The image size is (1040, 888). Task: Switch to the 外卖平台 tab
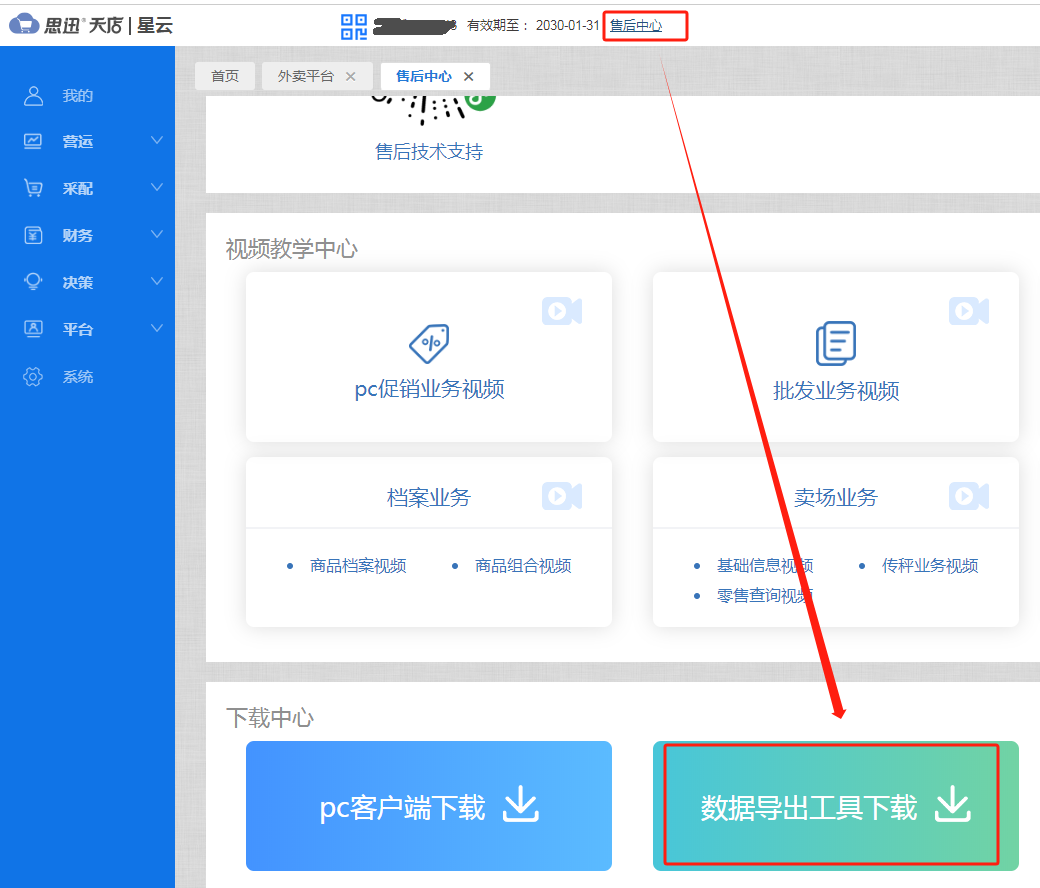[305, 76]
